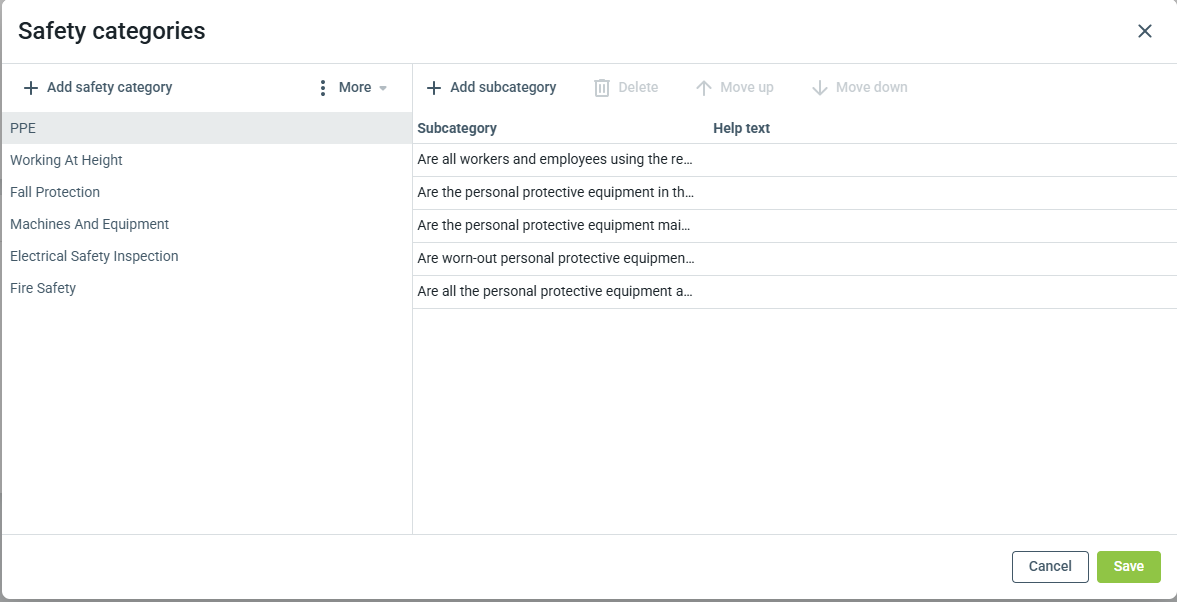This screenshot has height=602, width=1177.
Task: Open the Fire Safety category
Action: tap(43, 288)
